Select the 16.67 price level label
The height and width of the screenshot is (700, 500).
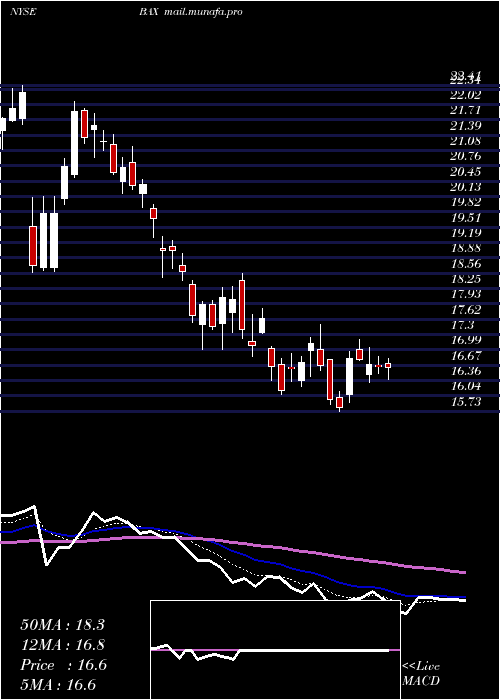pyautogui.click(x=465, y=356)
